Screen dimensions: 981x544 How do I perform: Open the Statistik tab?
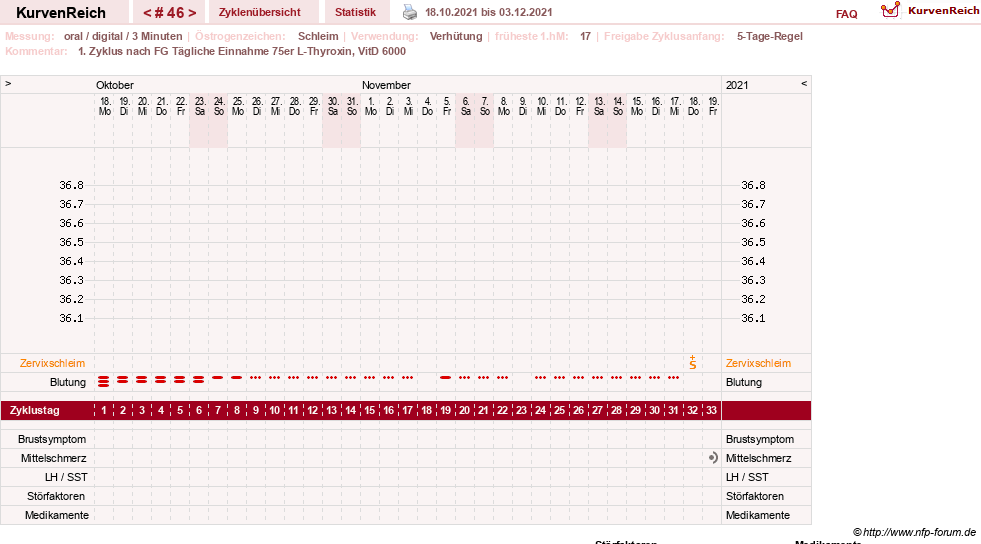point(355,12)
